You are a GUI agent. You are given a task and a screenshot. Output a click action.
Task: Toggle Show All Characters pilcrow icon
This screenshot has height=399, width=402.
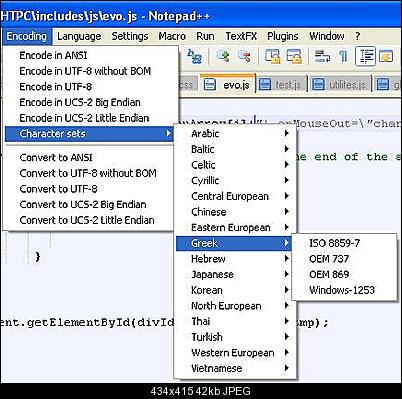point(343,56)
